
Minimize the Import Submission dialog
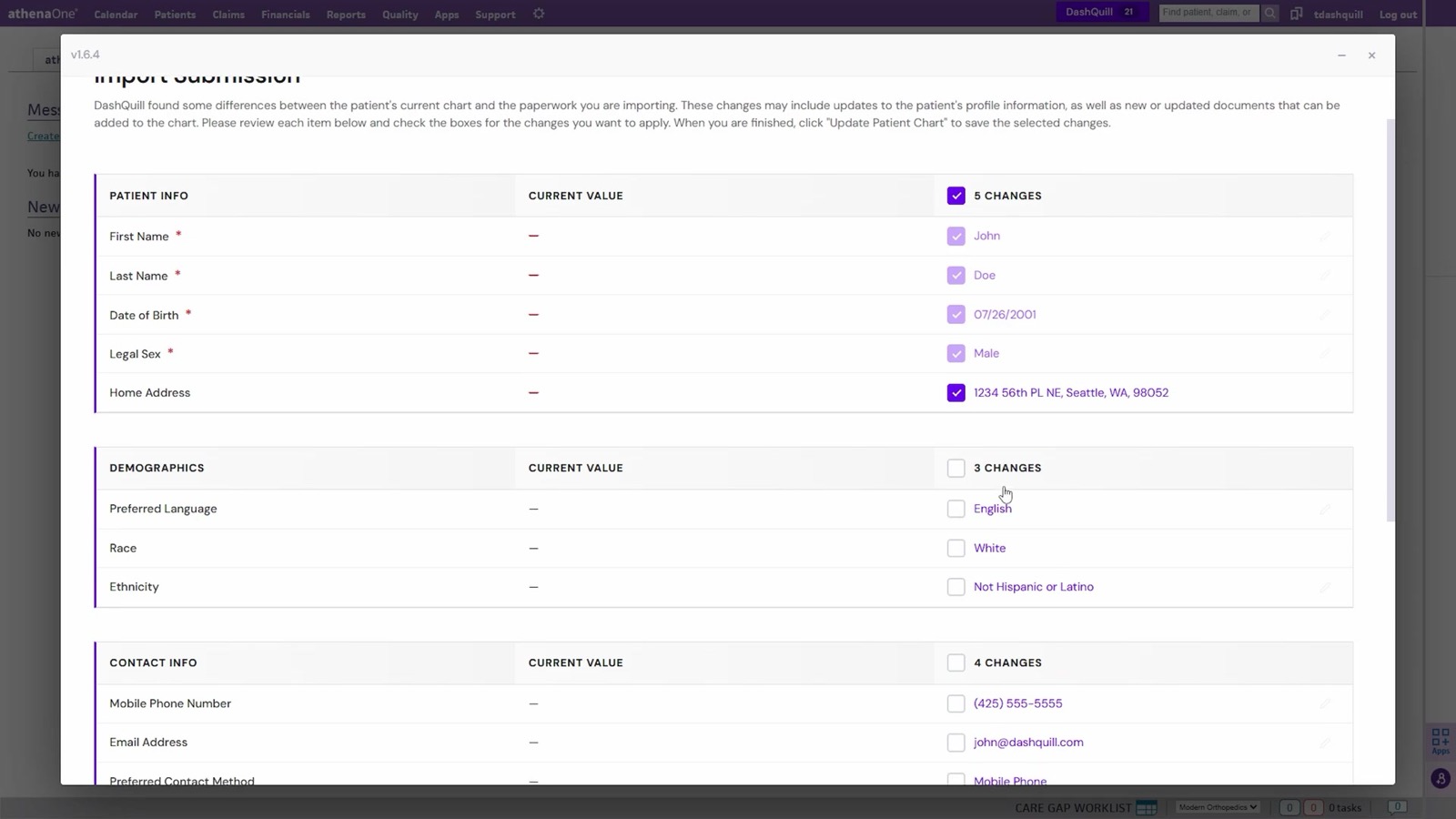tap(1341, 56)
